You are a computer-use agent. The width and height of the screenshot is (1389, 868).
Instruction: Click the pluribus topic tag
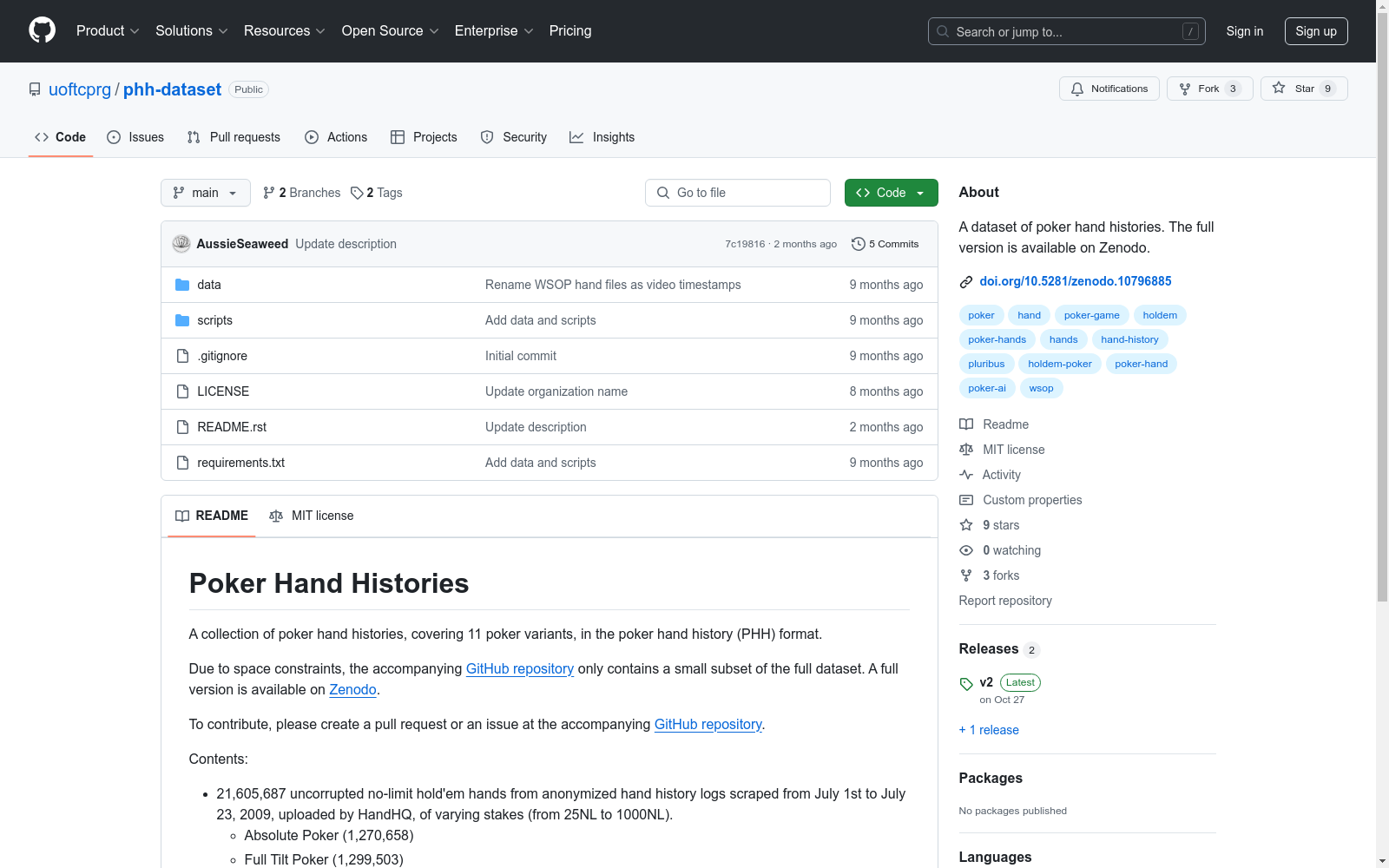pos(986,364)
